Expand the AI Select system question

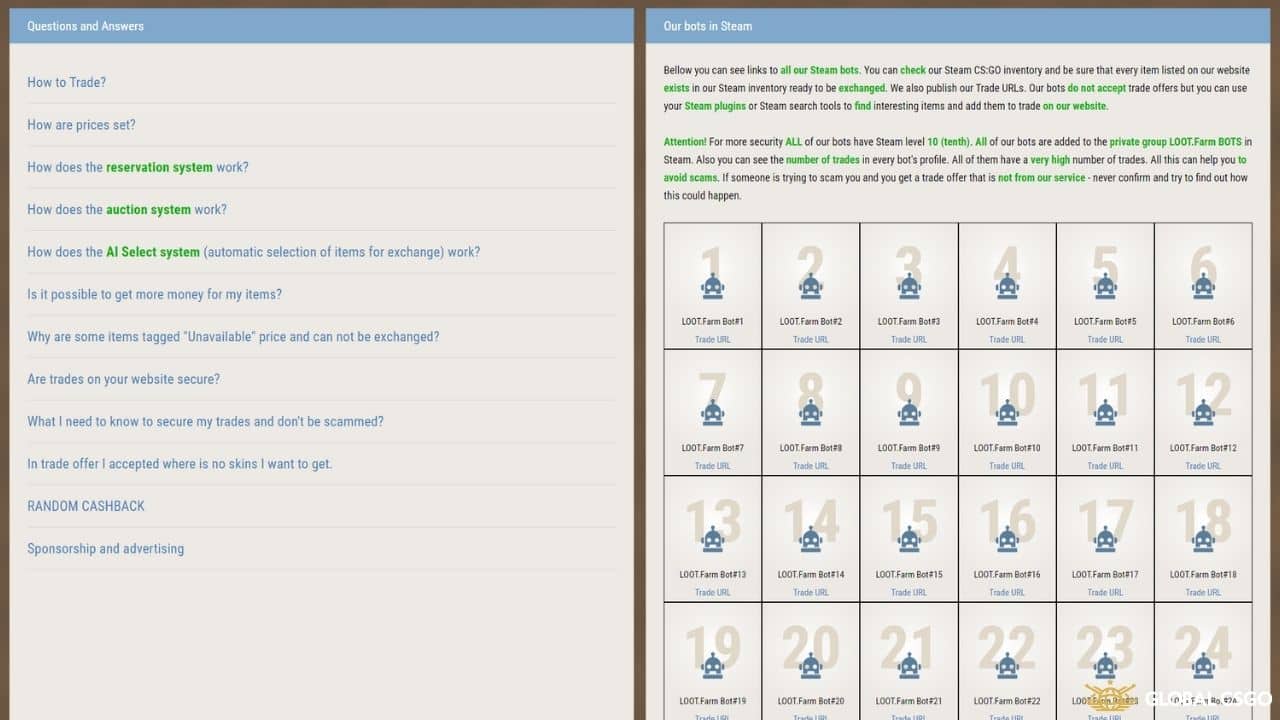coord(253,252)
